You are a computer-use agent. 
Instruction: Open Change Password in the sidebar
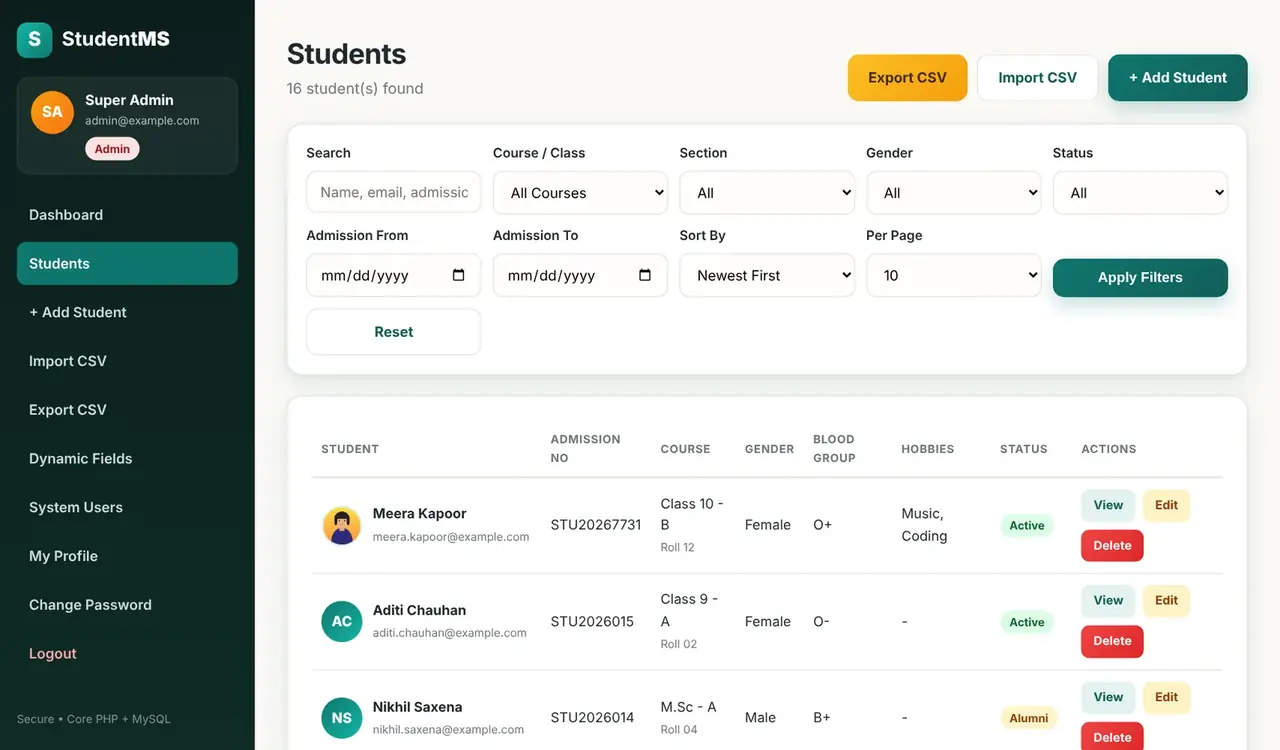pyautogui.click(x=127, y=605)
